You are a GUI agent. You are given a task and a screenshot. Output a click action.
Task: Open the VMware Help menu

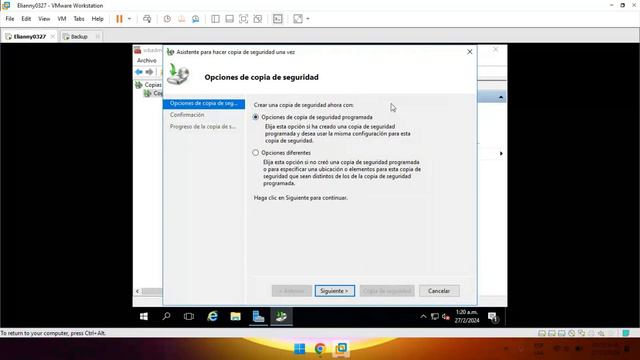pyautogui.click(x=97, y=19)
